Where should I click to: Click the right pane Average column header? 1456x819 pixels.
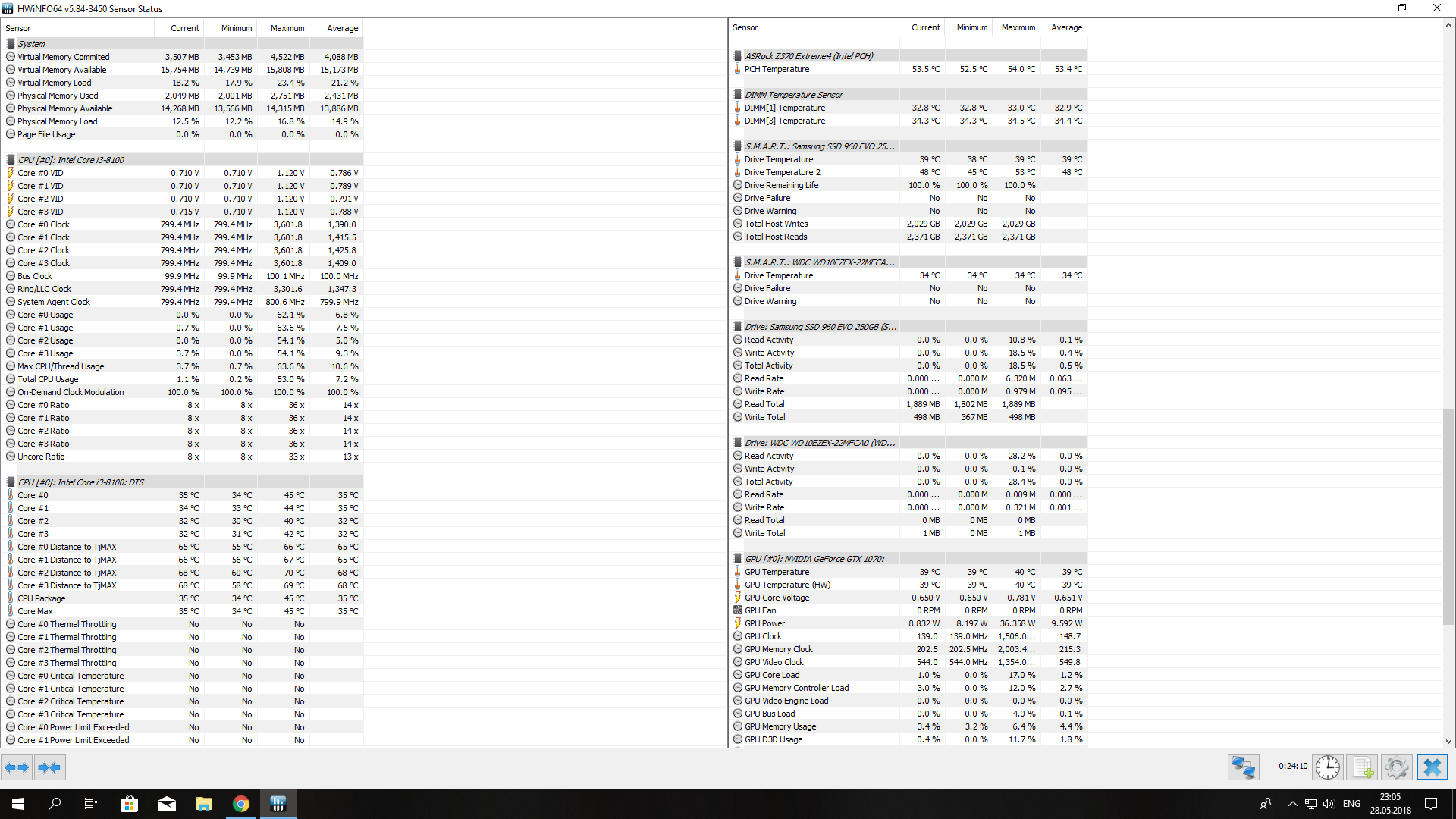[x=1066, y=27]
